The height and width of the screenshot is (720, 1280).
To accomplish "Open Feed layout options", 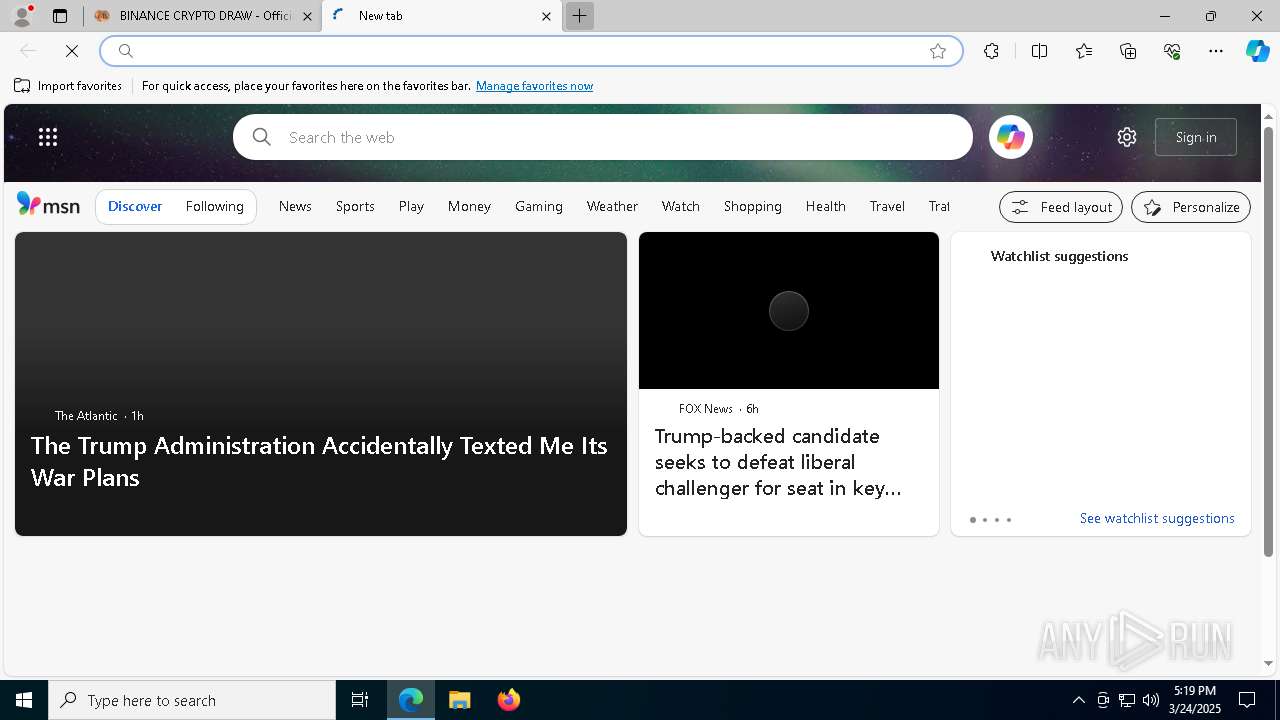I will [x=1061, y=207].
